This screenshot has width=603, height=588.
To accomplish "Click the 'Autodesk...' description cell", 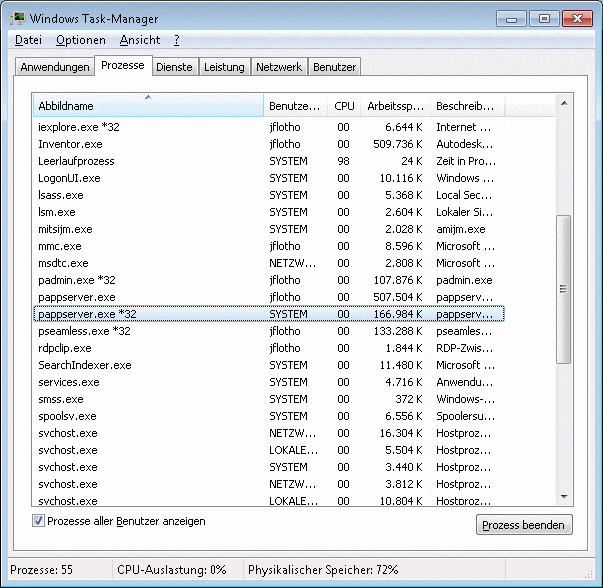I will [465, 144].
